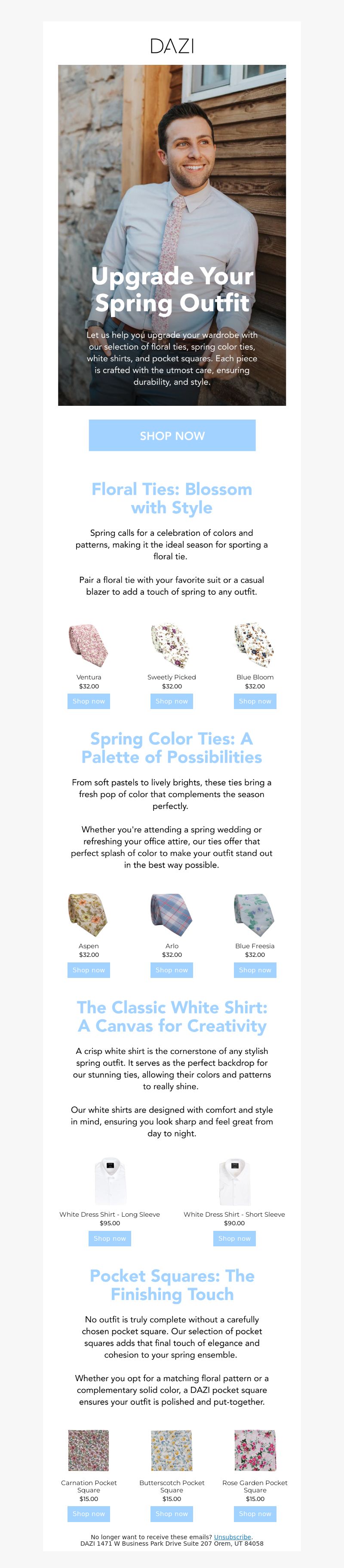Shop now for the Blue Bloom tie
This screenshot has width=344, height=1568.
tap(255, 701)
